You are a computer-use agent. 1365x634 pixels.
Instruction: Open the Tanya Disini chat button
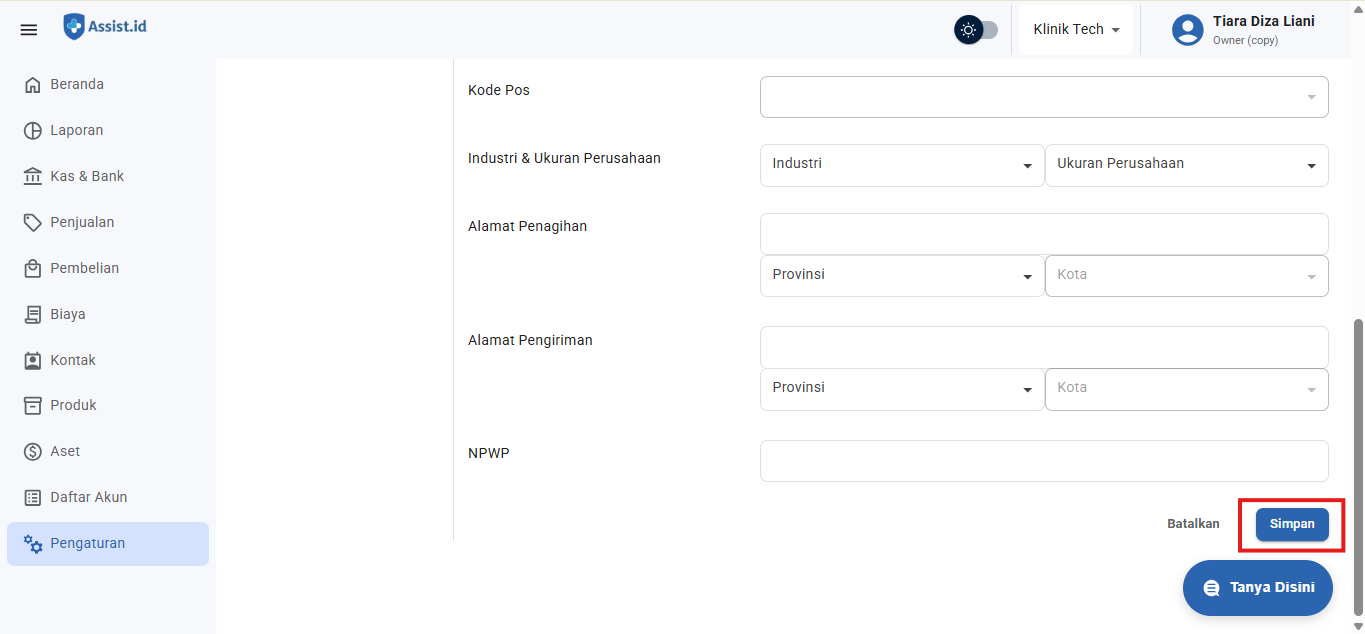(x=1257, y=588)
